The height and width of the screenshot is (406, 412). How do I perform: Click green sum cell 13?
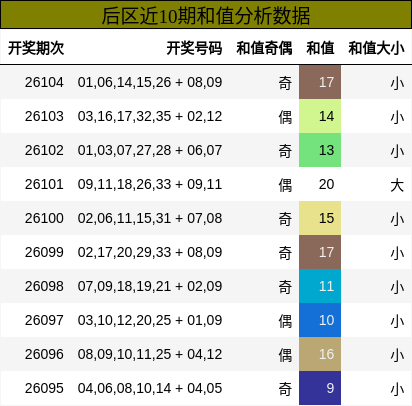320,150
